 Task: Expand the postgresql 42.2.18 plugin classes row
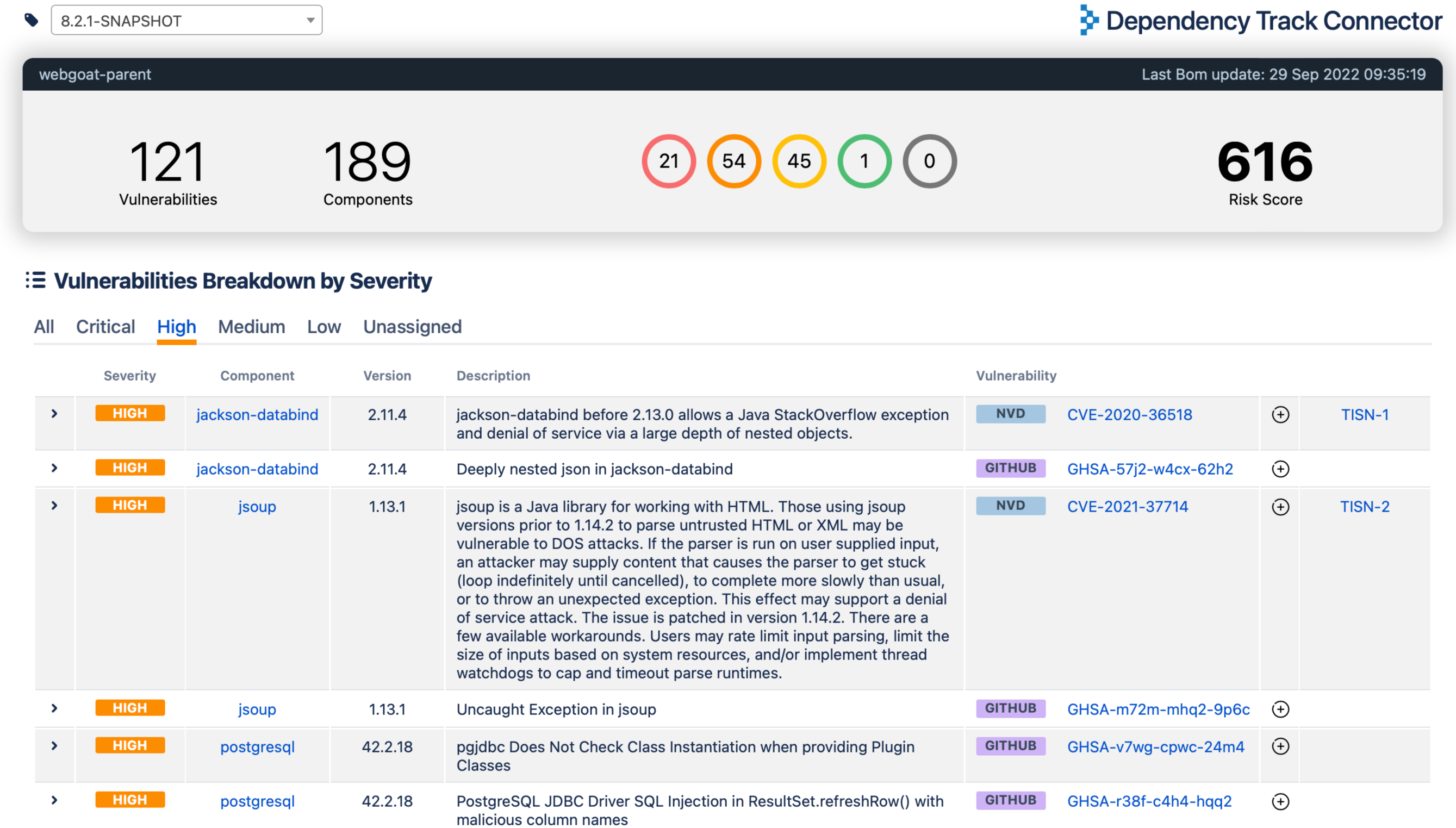point(54,745)
